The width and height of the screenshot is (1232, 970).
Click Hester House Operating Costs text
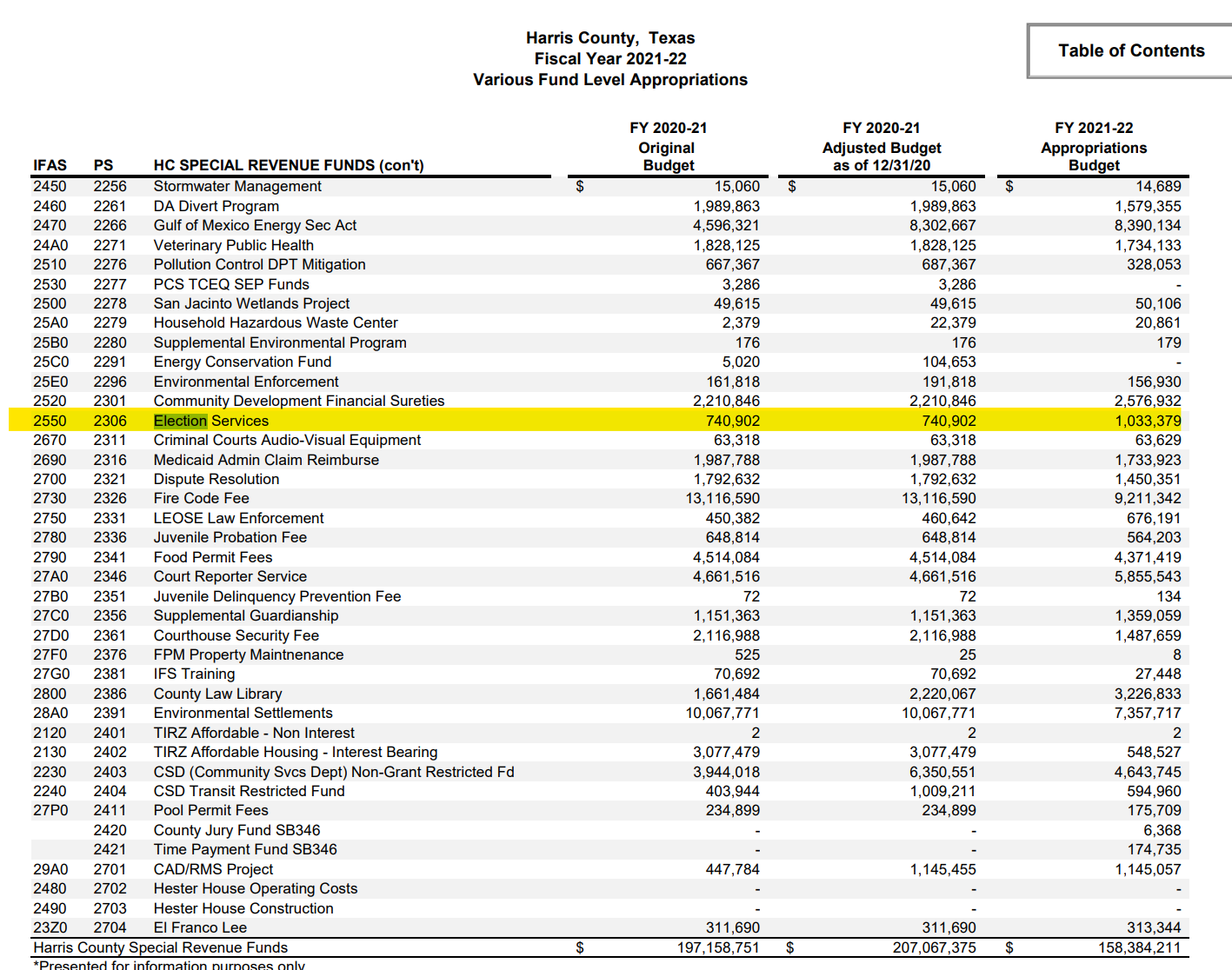[256, 888]
